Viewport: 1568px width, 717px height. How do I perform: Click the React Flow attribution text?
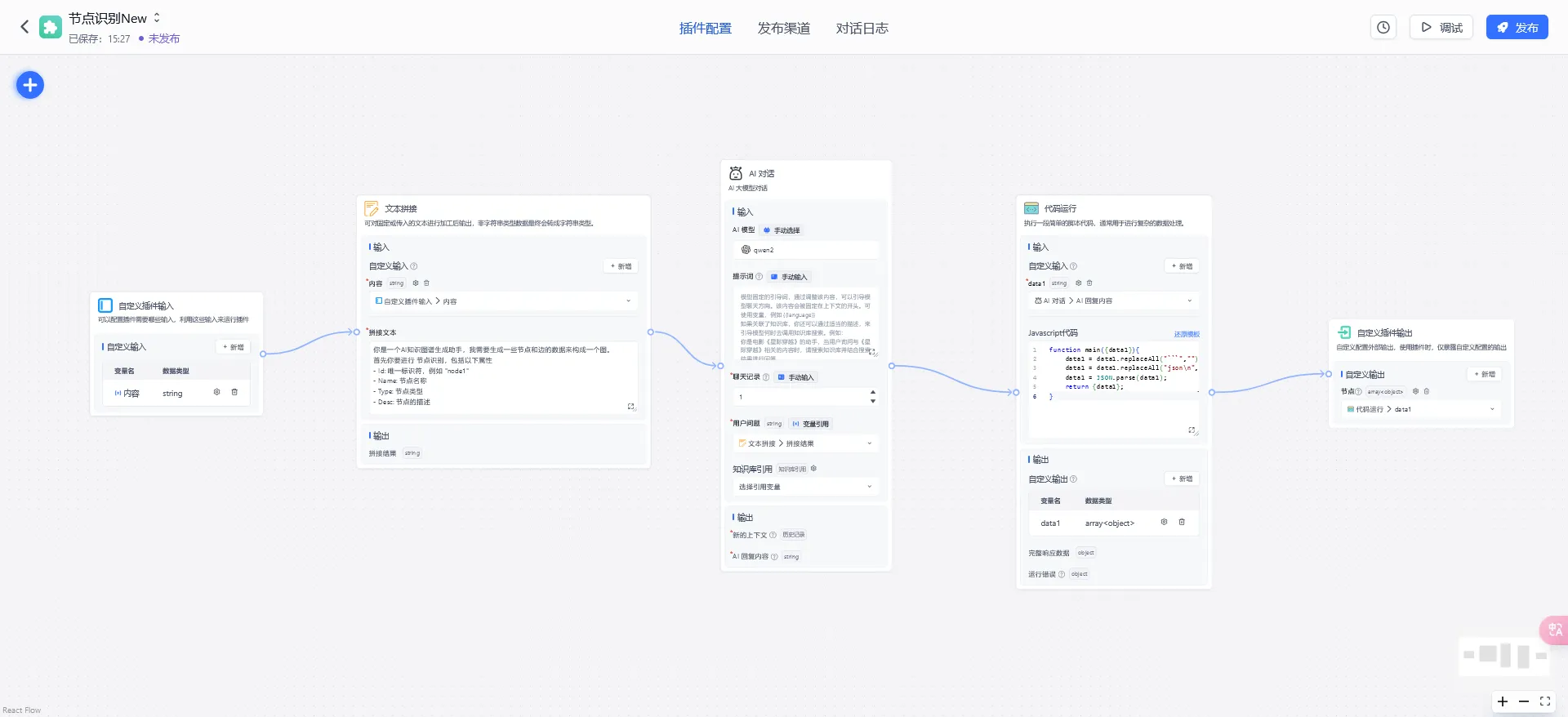point(22,710)
